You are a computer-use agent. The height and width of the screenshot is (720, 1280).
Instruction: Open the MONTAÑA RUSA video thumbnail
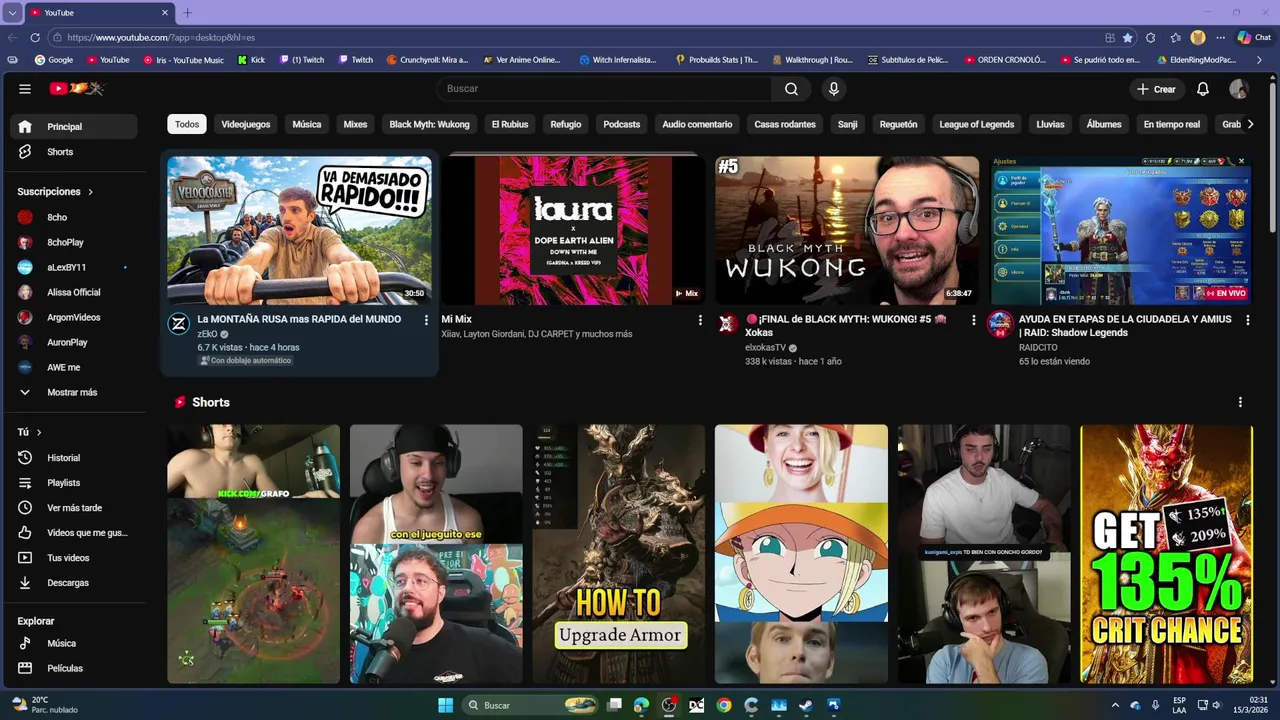(x=299, y=230)
